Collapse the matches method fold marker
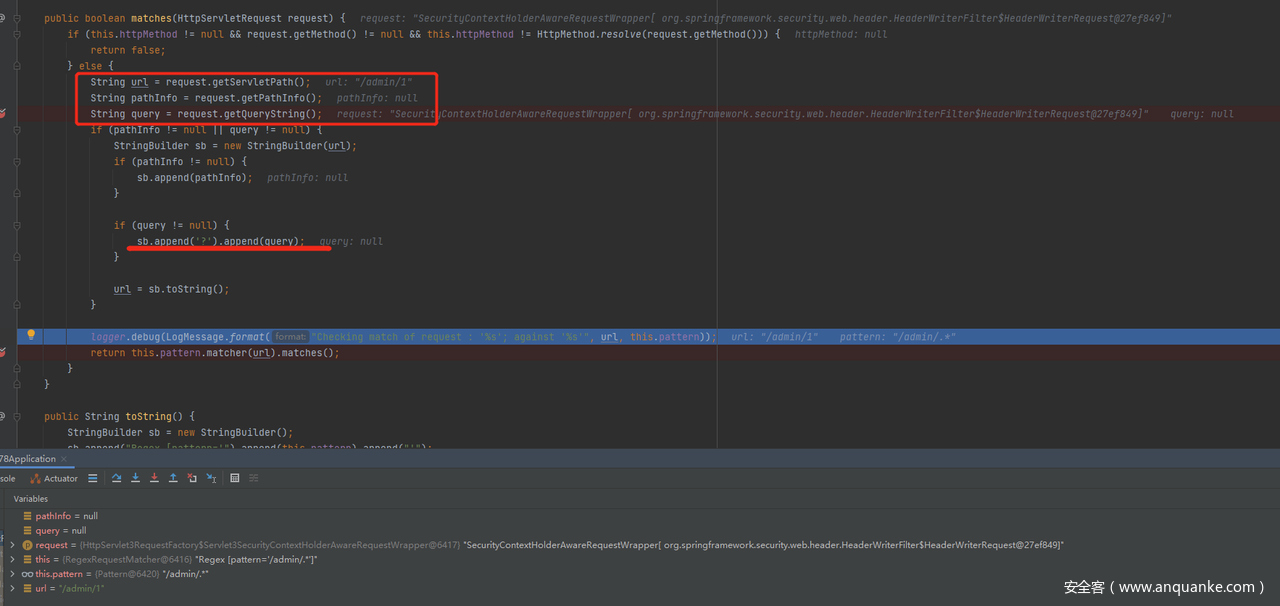The height and width of the screenshot is (606, 1280). click(16, 18)
